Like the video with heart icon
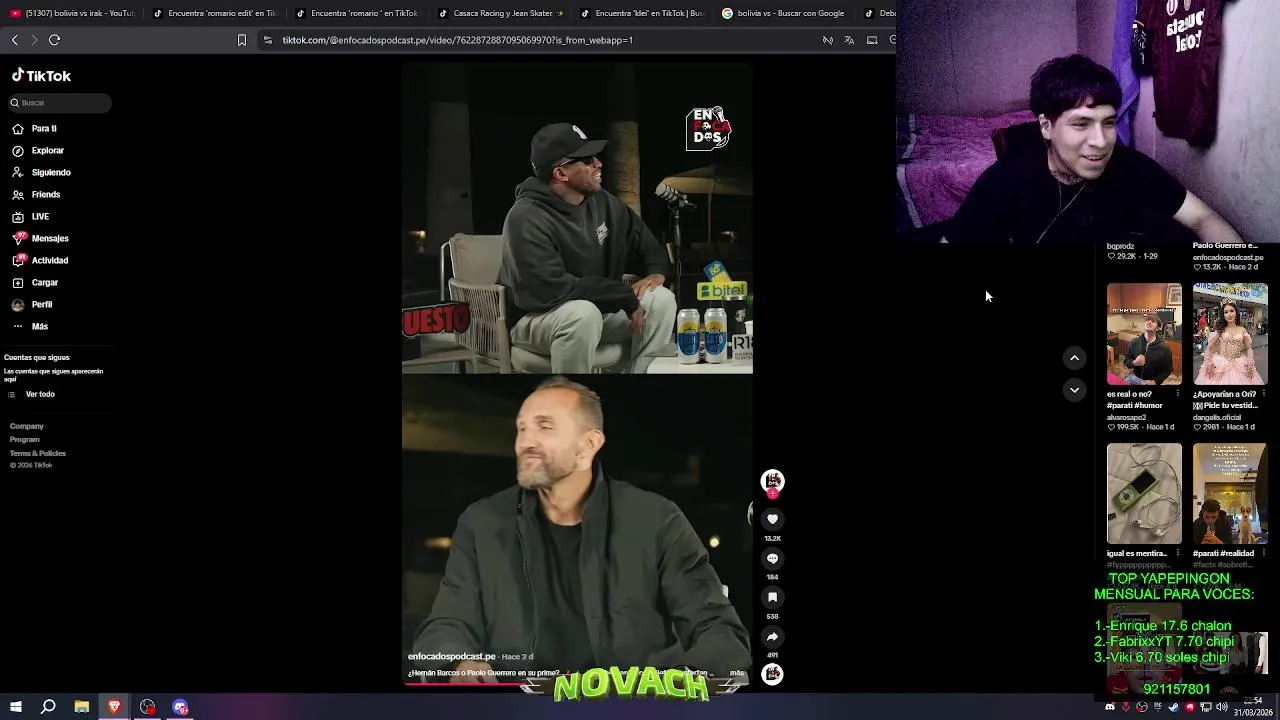The image size is (1280, 720). coord(772,519)
